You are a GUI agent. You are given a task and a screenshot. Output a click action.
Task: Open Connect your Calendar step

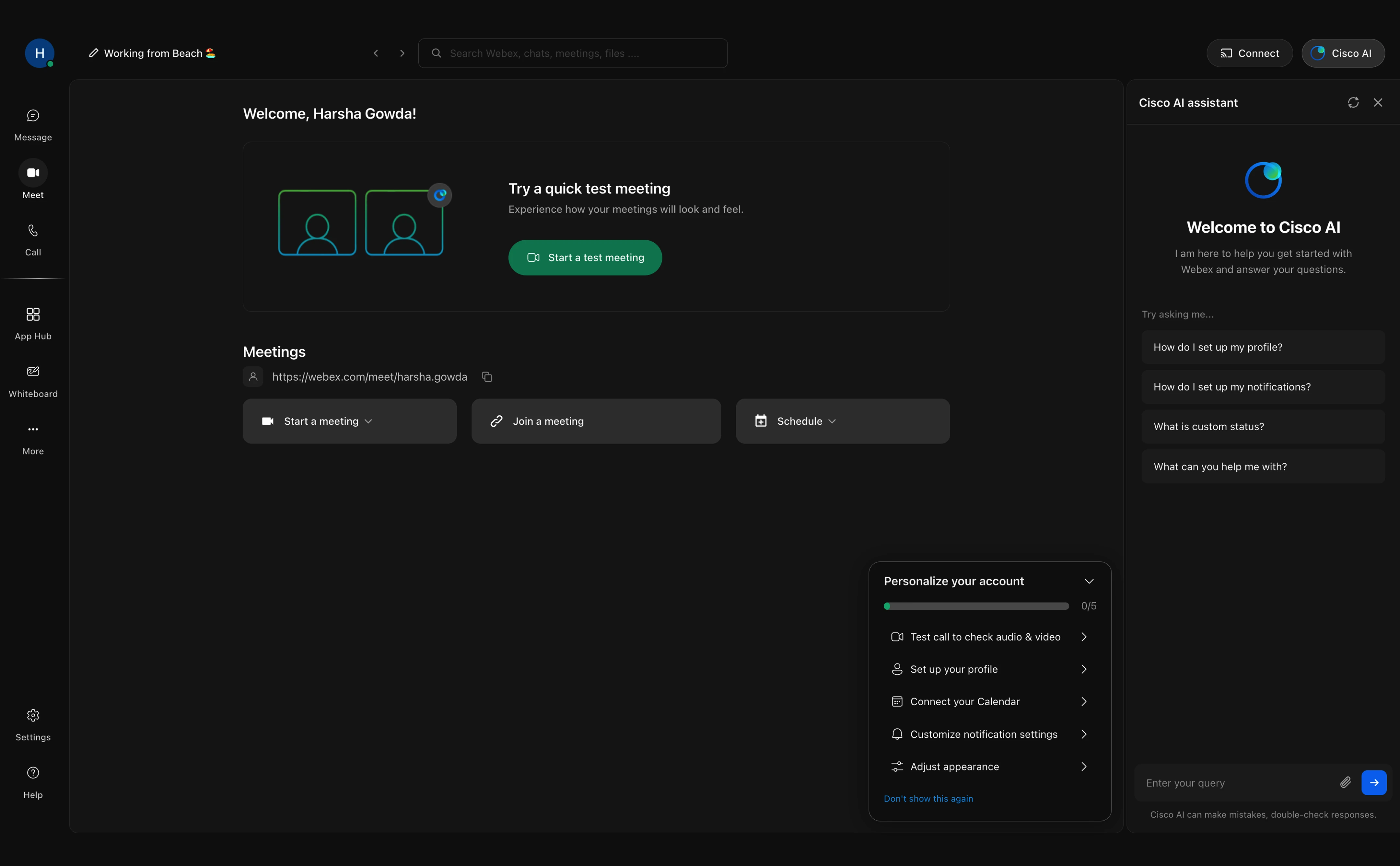(990, 702)
